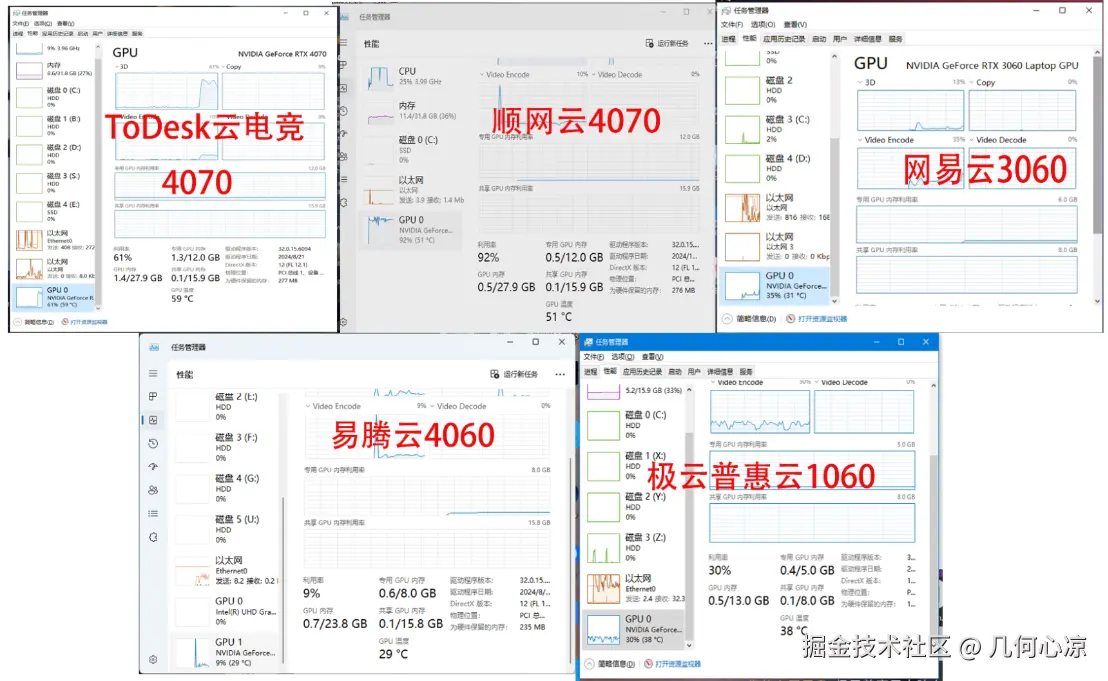Open Task Manager settings gear at sidebar bottom
Image resolution: width=1108 pixels, height=681 pixels.
(x=152, y=659)
